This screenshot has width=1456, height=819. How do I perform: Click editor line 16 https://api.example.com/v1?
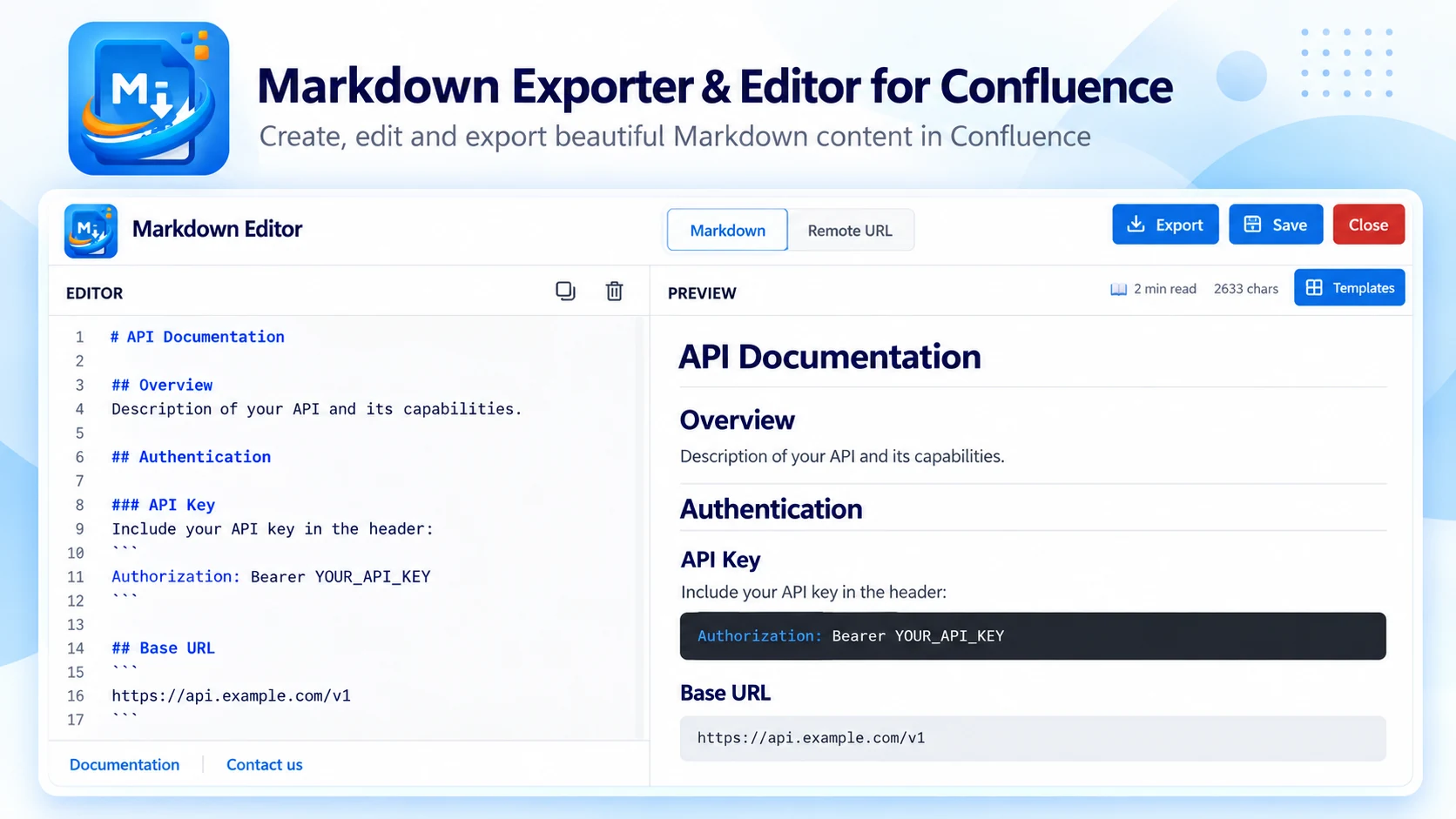click(x=231, y=695)
